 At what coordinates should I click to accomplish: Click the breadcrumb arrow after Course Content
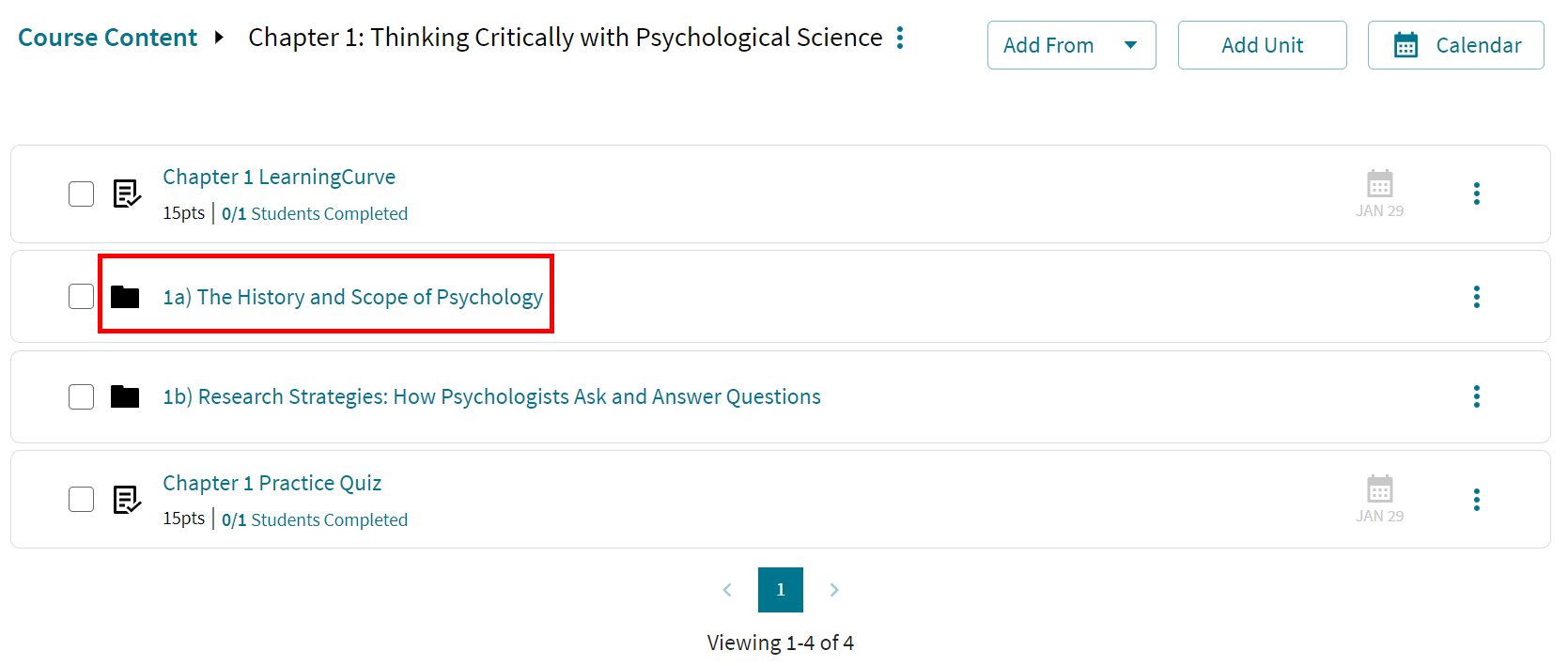tap(219, 39)
